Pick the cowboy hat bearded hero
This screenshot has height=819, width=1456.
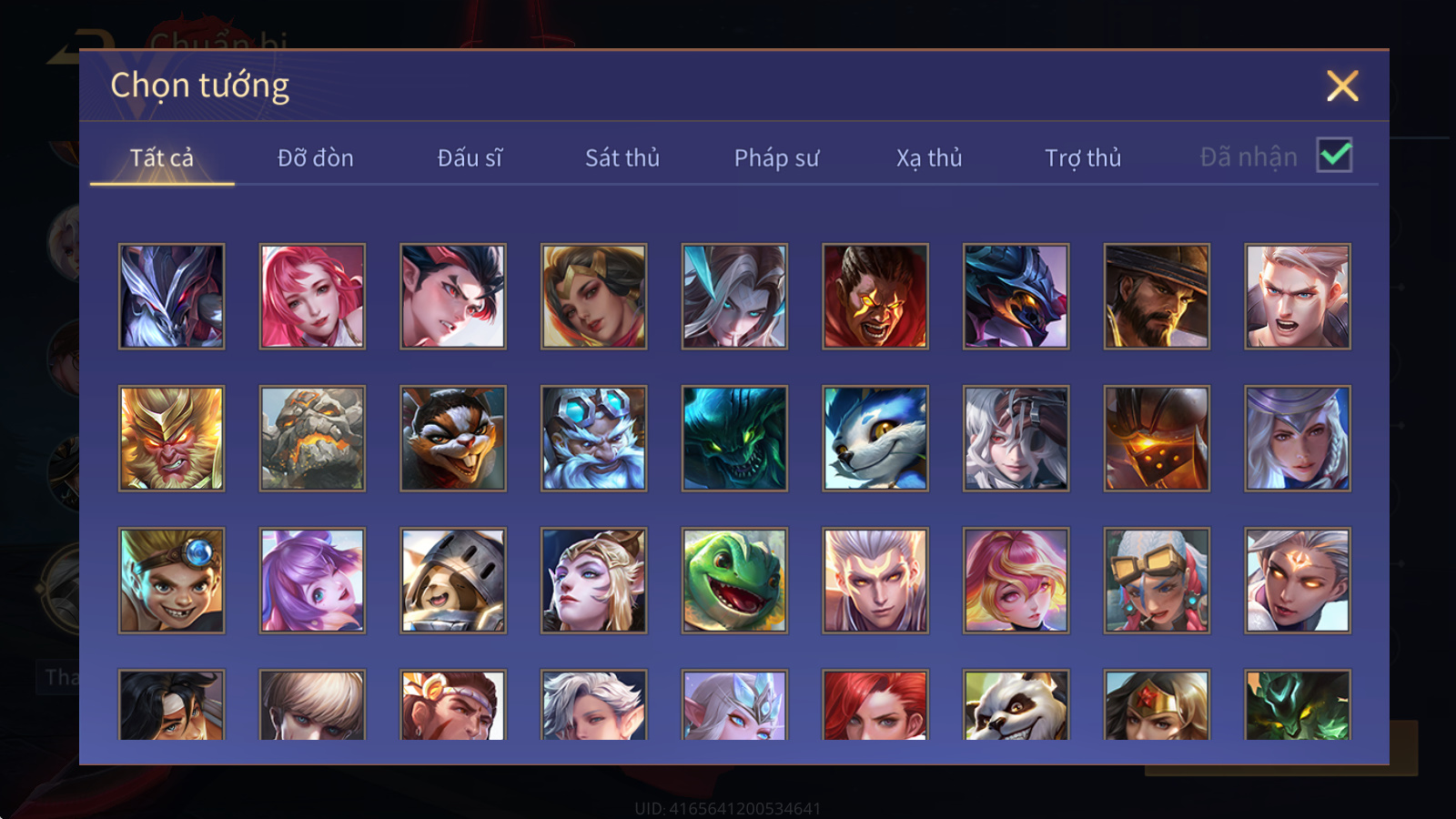coord(1157,296)
